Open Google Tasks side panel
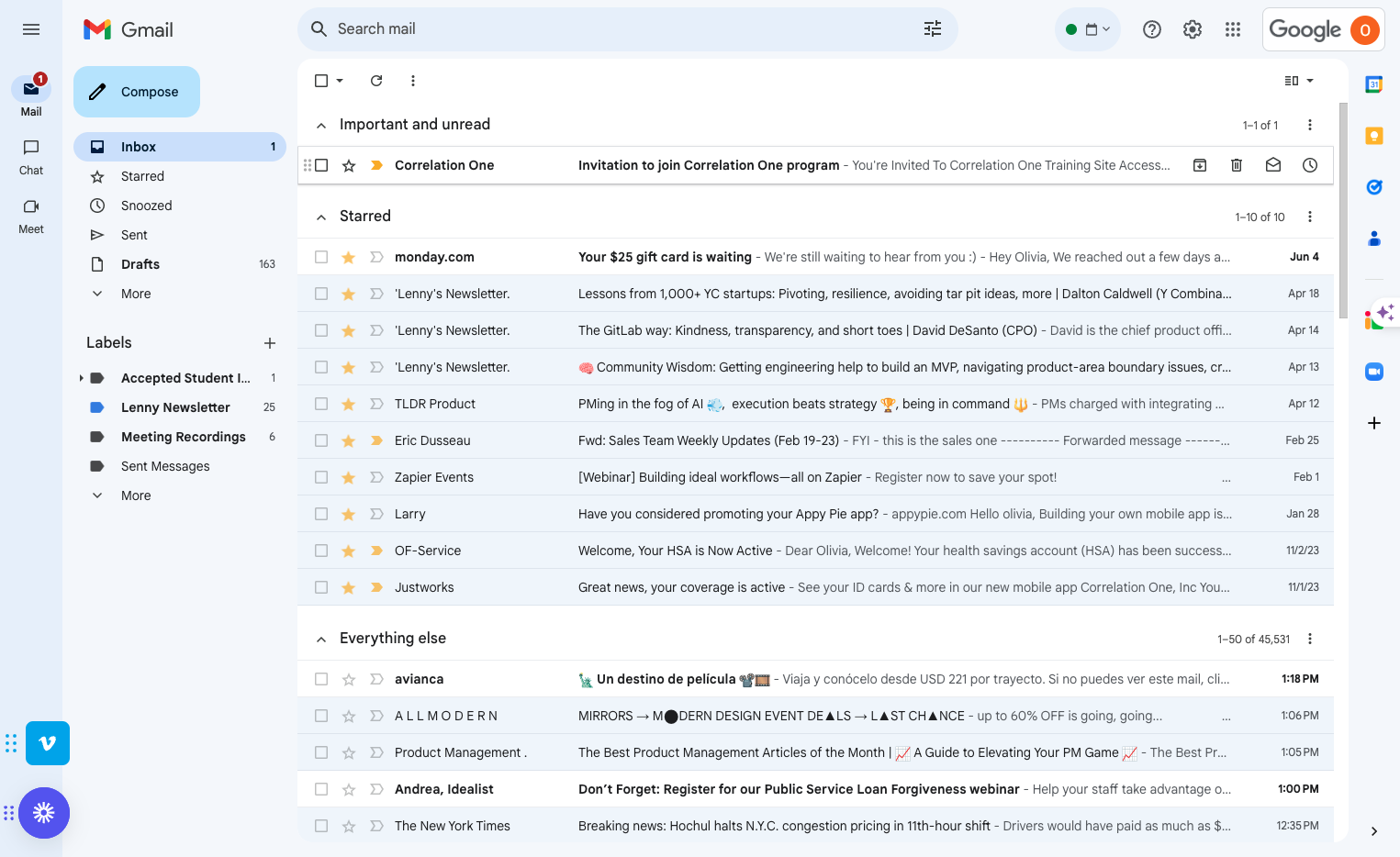The image size is (1400, 857). [1374, 187]
